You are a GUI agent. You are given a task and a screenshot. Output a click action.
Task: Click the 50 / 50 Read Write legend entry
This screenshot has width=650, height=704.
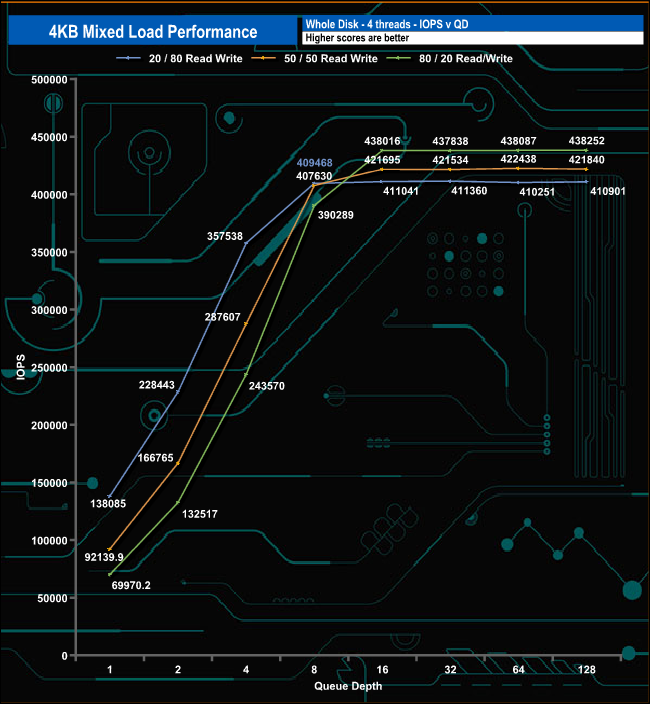click(315, 58)
